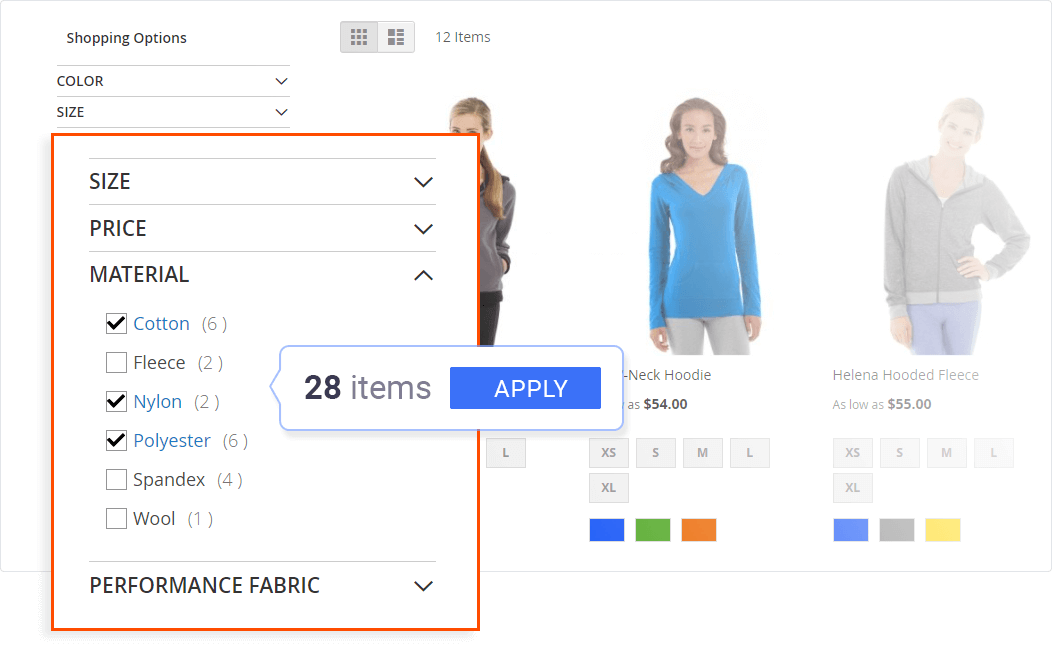Choose the orange color swatch
The width and height of the screenshot is (1052, 664).
(698, 530)
